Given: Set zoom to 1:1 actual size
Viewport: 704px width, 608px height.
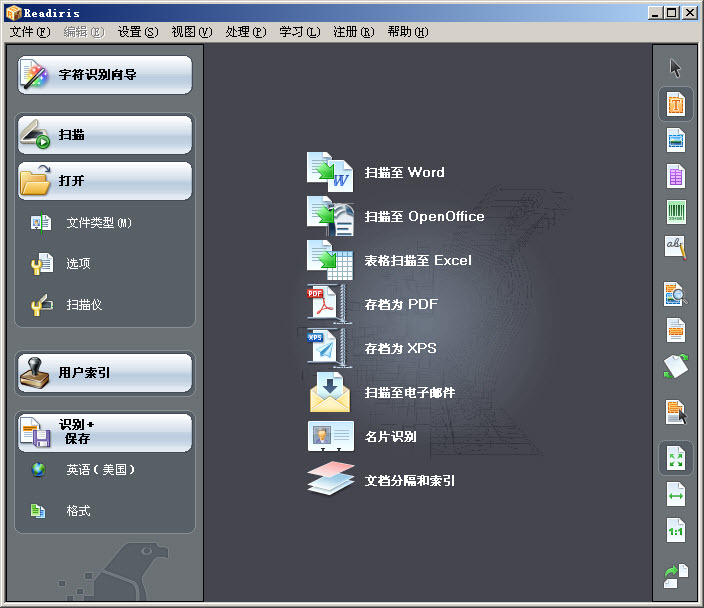Looking at the screenshot, I should pos(675,531).
